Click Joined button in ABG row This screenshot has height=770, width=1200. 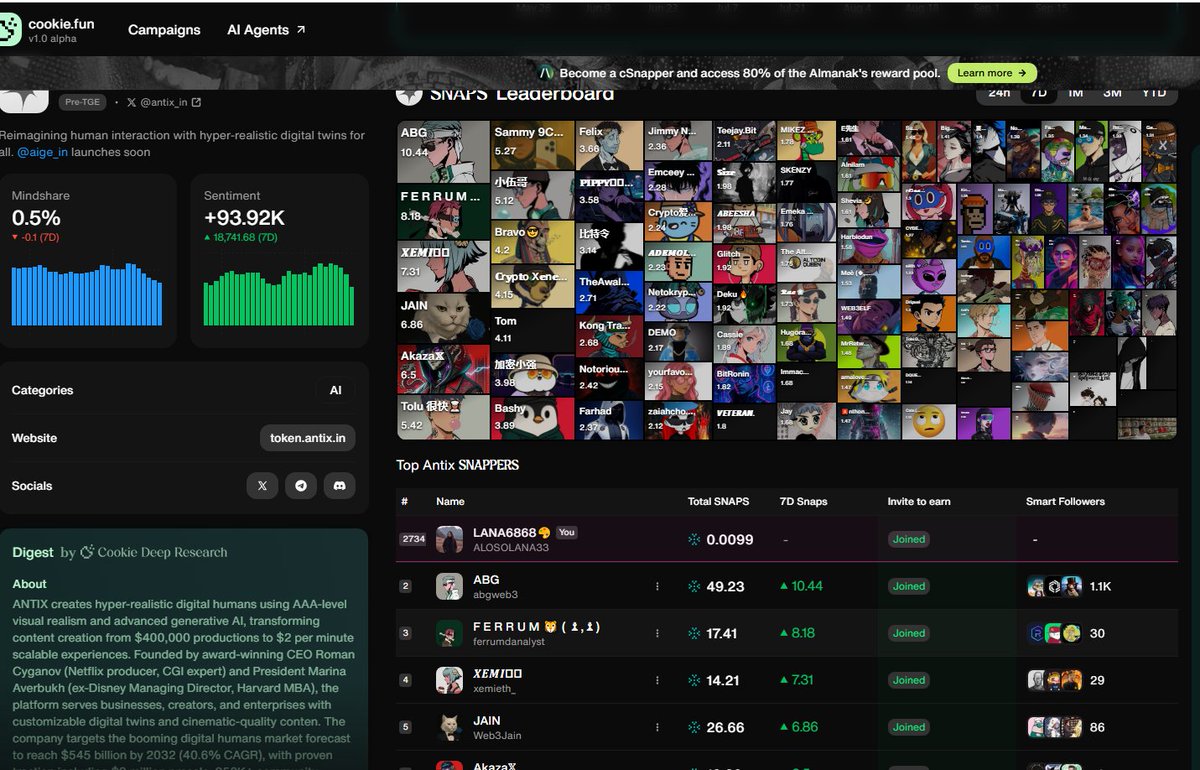pyautogui.click(x=909, y=586)
